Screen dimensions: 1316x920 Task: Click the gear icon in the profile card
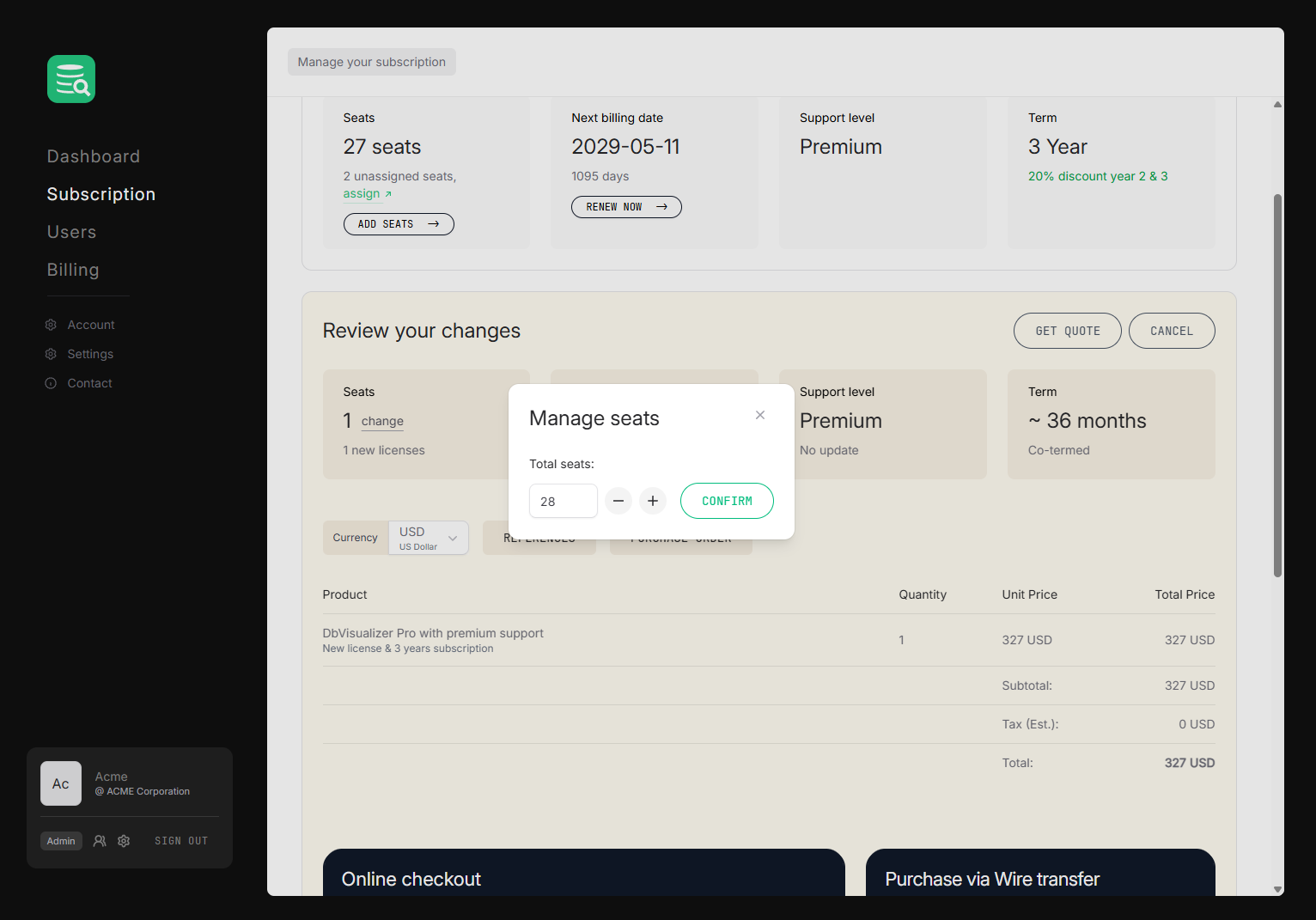click(124, 841)
